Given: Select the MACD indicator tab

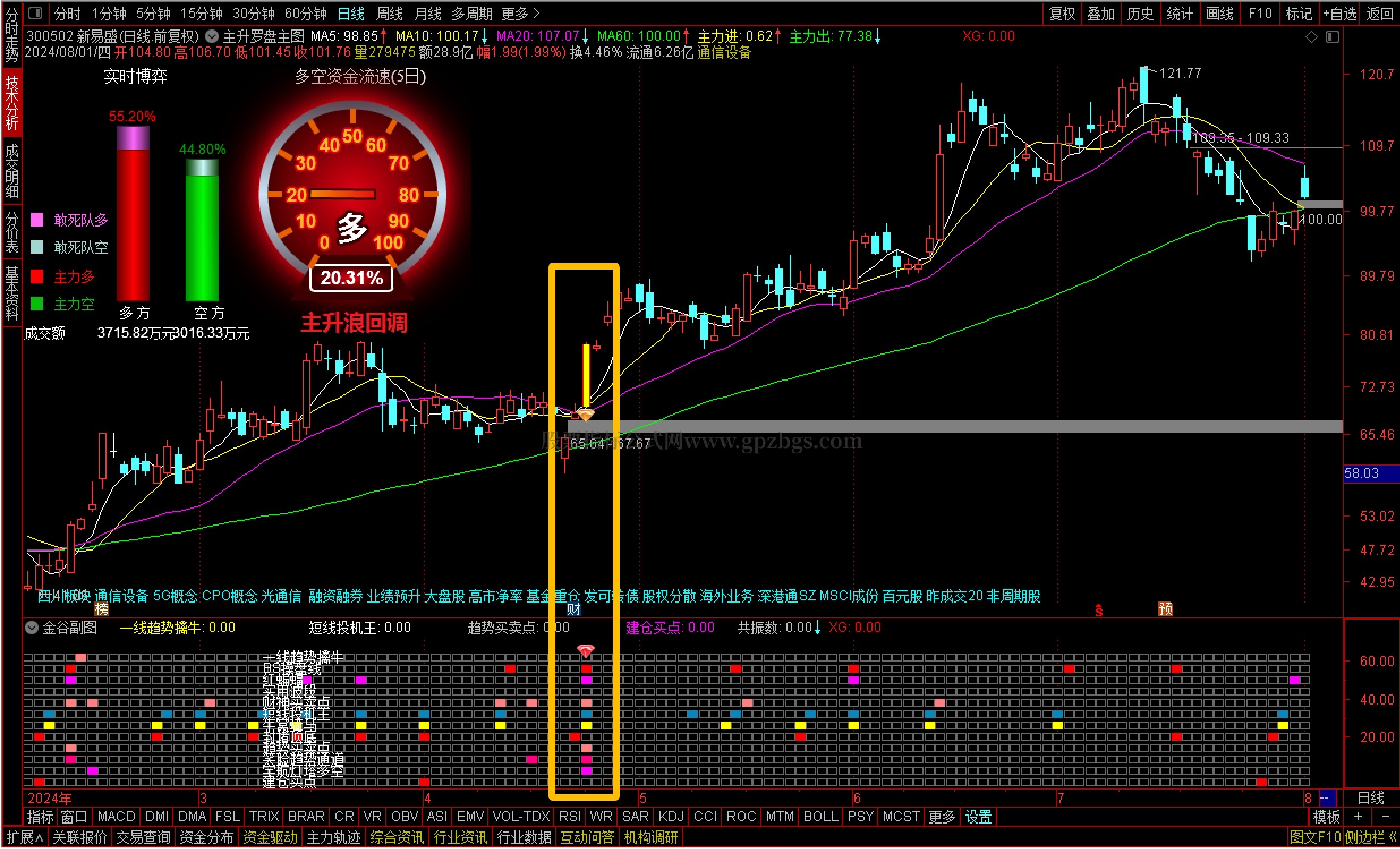Looking at the screenshot, I should pyautogui.click(x=116, y=817).
